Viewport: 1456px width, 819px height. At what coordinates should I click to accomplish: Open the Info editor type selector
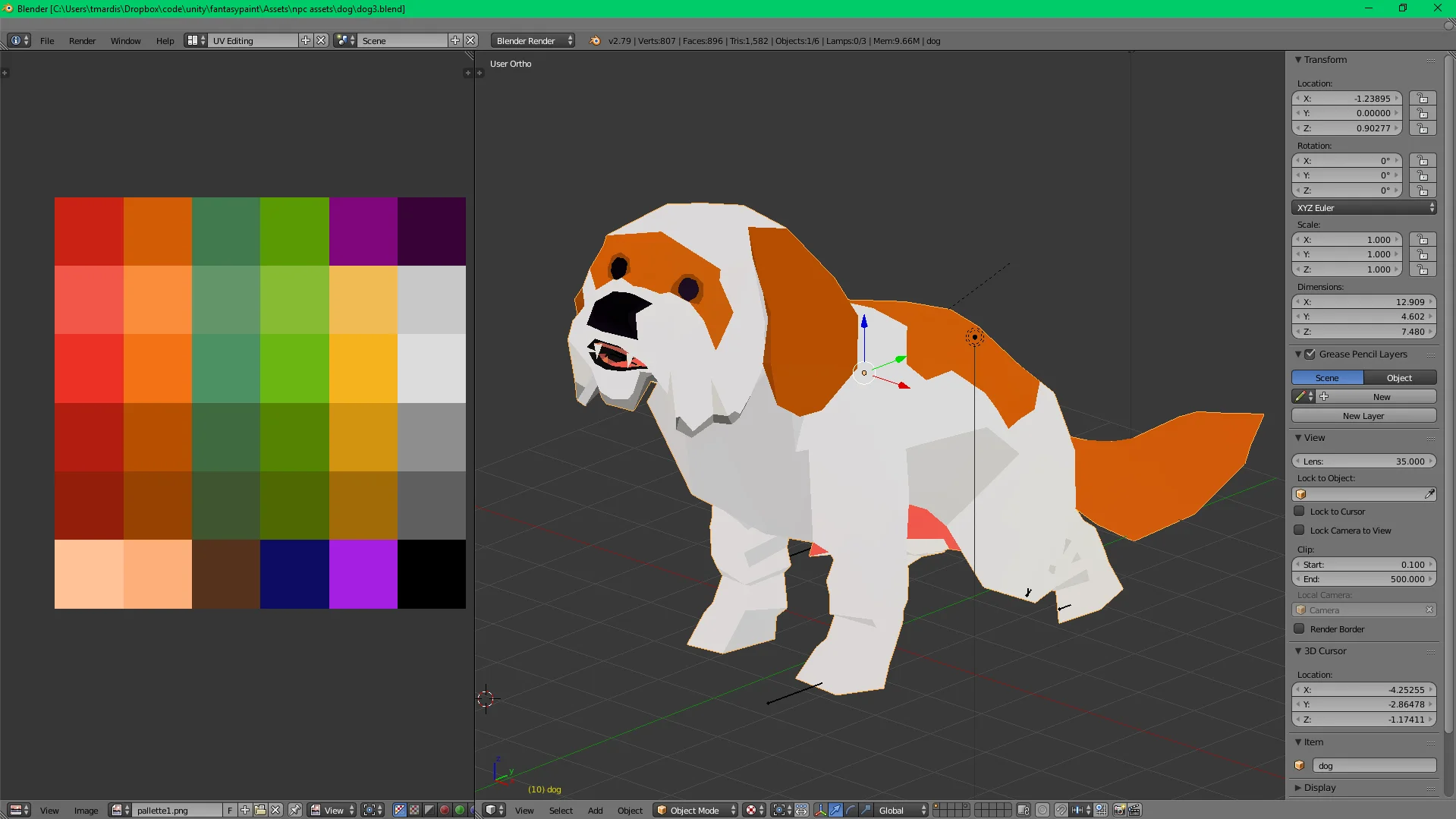click(19, 40)
